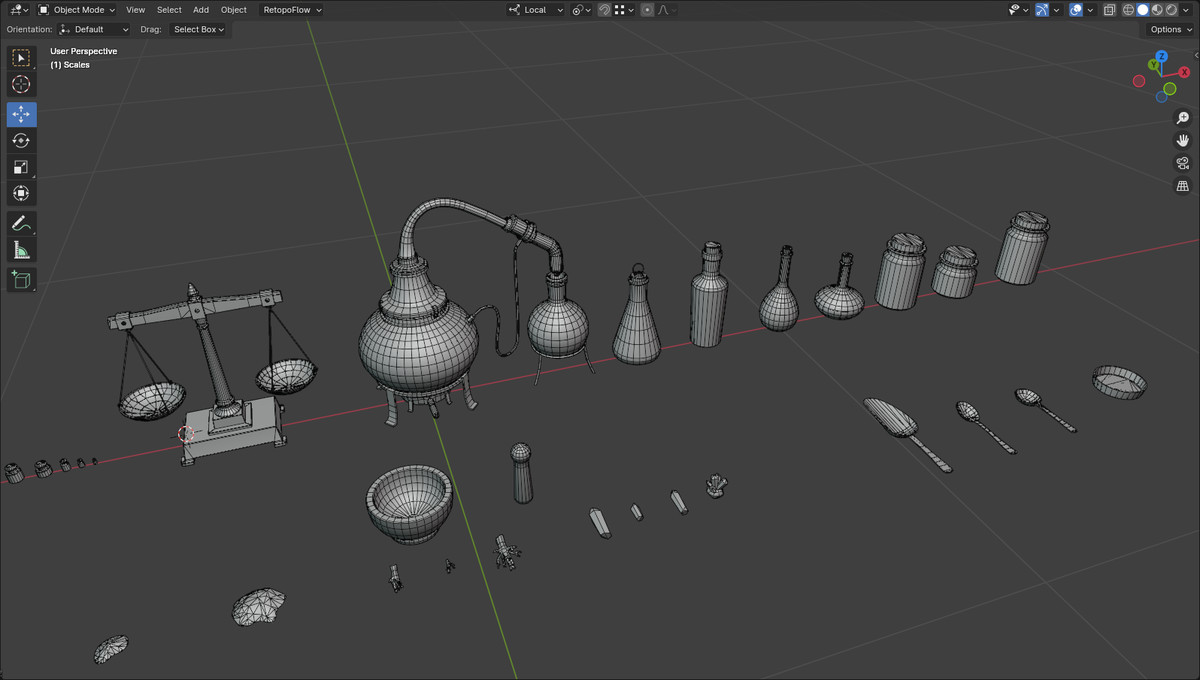Viewport: 1200px width, 680px height.
Task: Choose the Scale tool
Action: pyautogui.click(x=22, y=167)
